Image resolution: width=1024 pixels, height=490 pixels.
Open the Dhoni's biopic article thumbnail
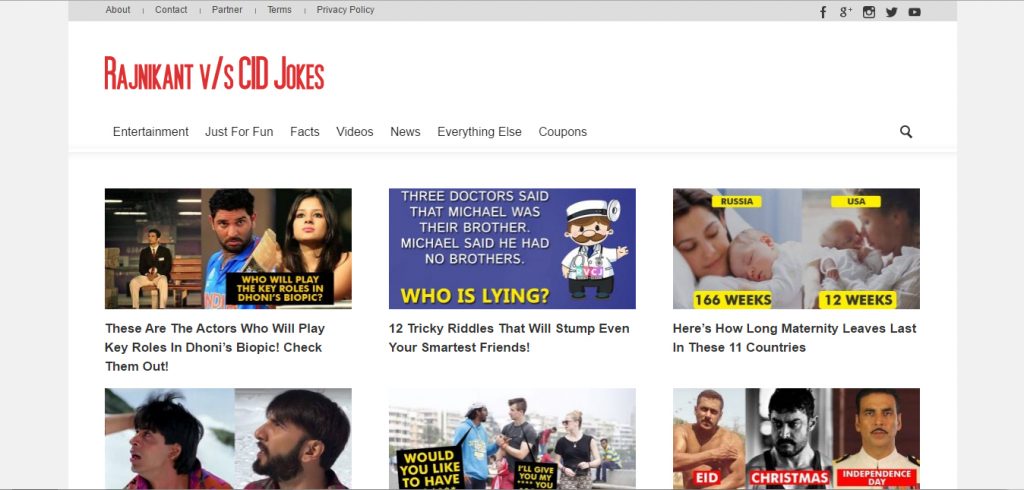coord(228,248)
